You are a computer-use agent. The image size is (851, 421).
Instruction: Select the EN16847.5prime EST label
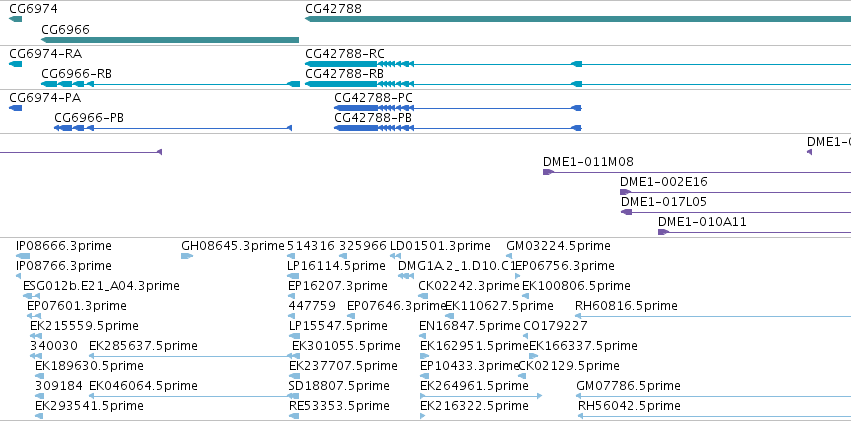[x=470, y=326]
